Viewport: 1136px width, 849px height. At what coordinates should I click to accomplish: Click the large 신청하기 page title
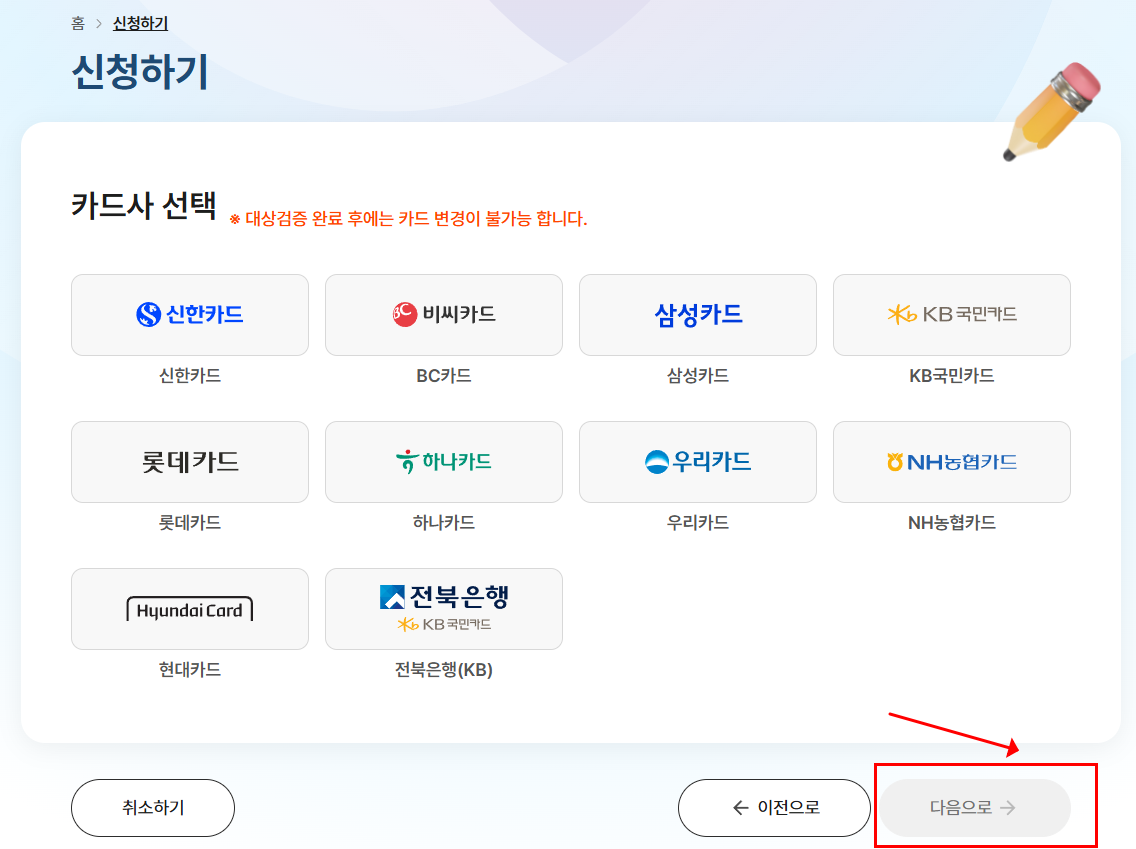tap(141, 72)
